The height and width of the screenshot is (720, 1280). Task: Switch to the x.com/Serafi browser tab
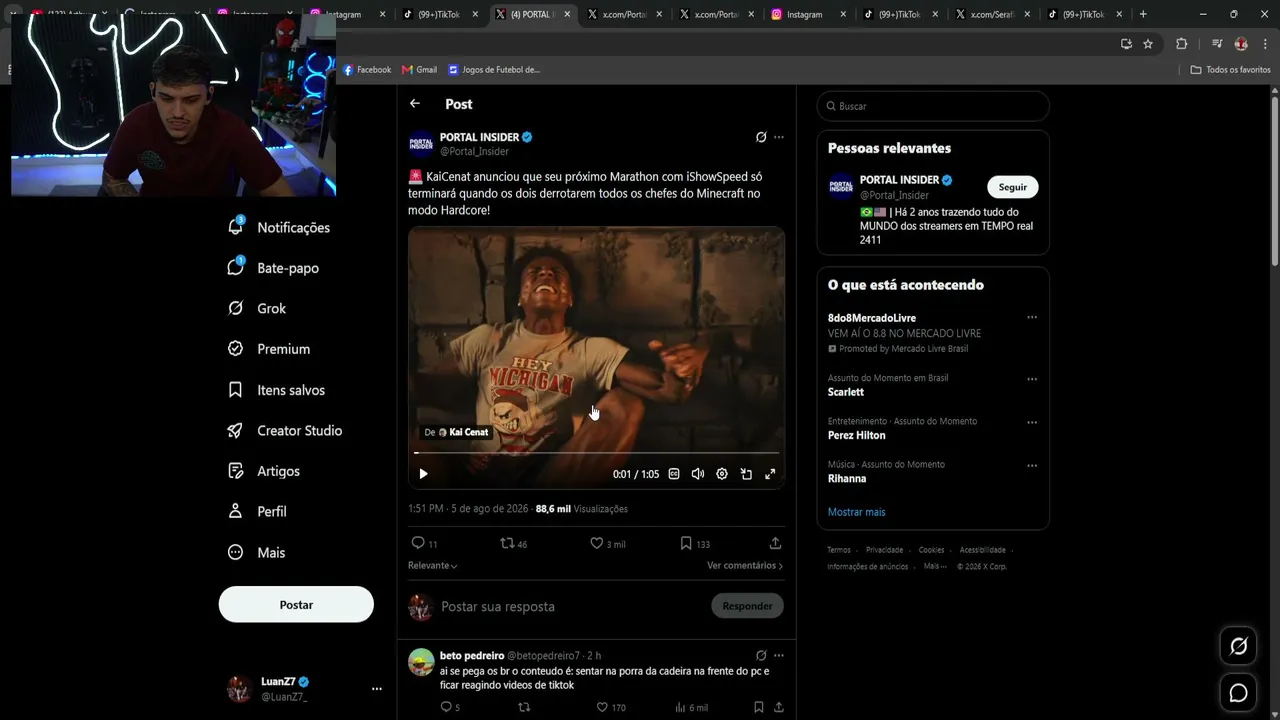pos(991,14)
